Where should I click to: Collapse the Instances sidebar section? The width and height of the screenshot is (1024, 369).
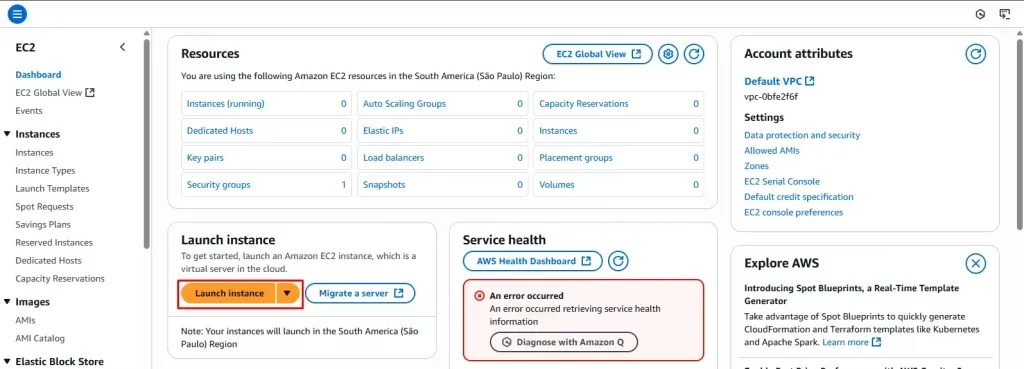[8, 135]
